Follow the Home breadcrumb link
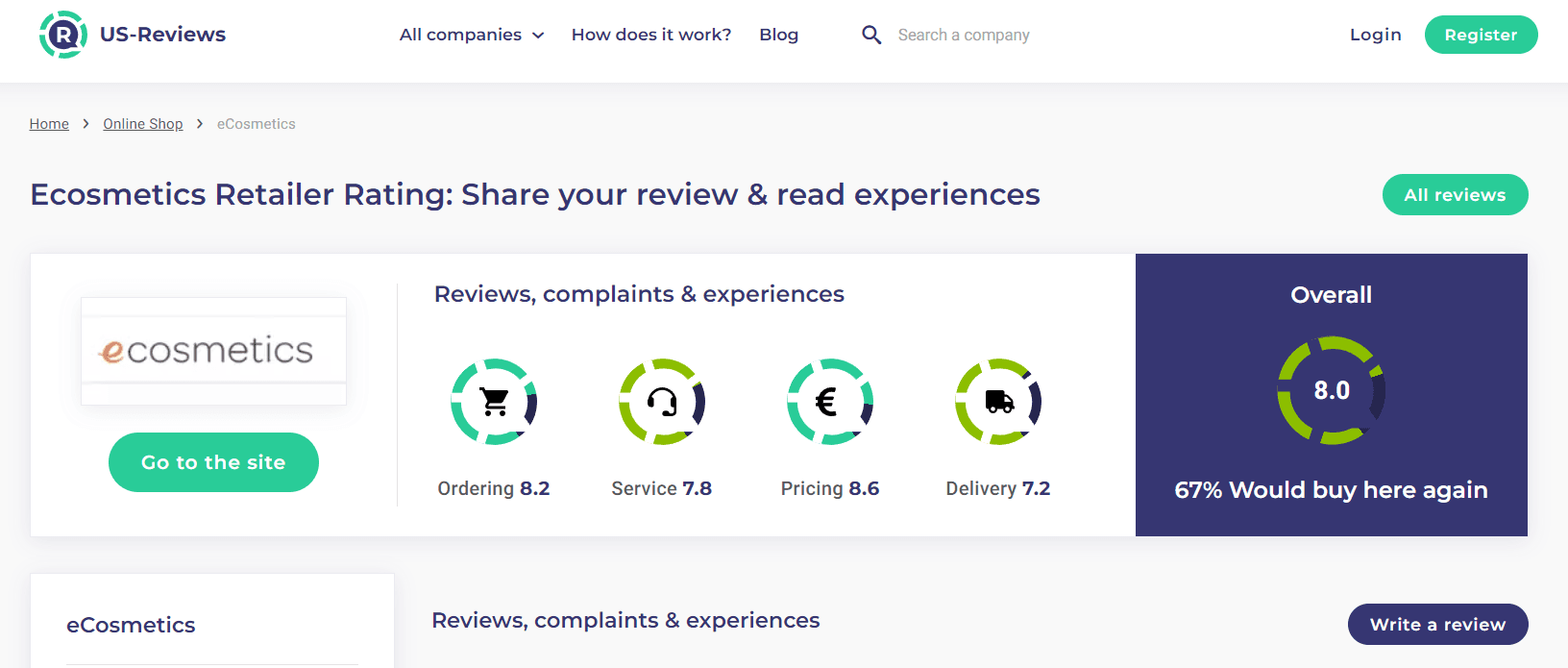This screenshot has height=668, width=1568. click(49, 124)
